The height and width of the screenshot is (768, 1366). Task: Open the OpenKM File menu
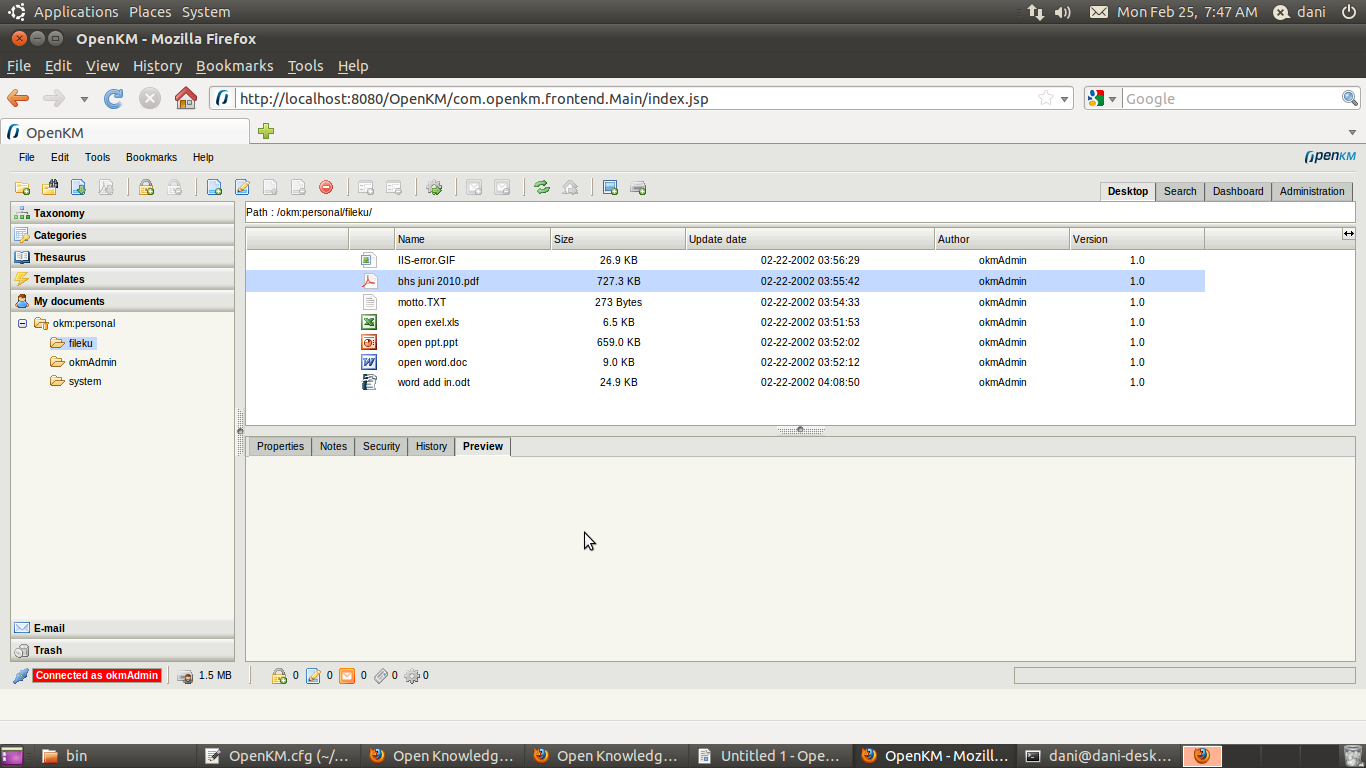click(x=27, y=157)
